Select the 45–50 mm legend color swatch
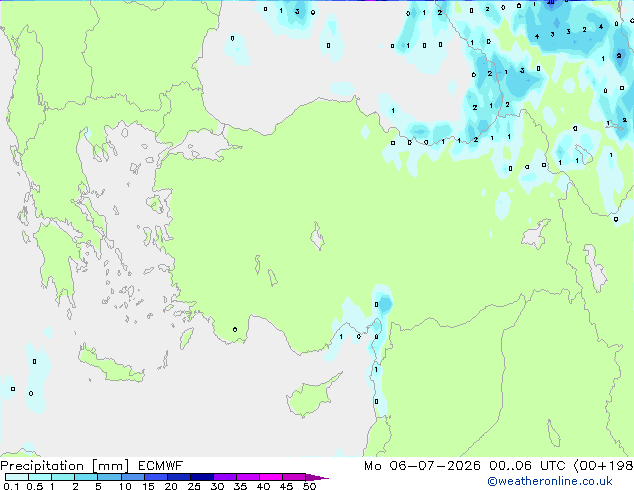Viewport: 634px width, 490px height. pos(294,477)
